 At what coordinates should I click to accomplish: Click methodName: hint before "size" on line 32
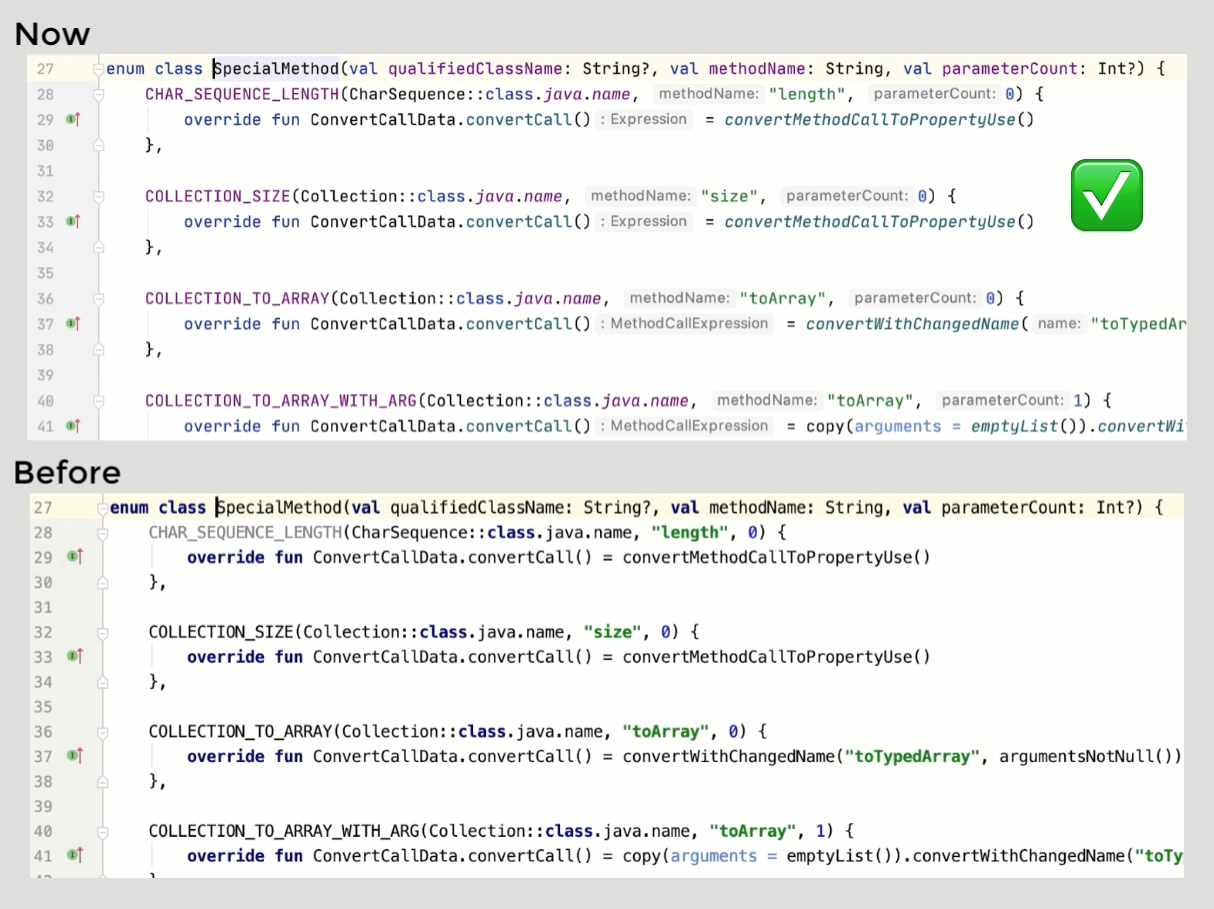pyautogui.click(x=641, y=196)
